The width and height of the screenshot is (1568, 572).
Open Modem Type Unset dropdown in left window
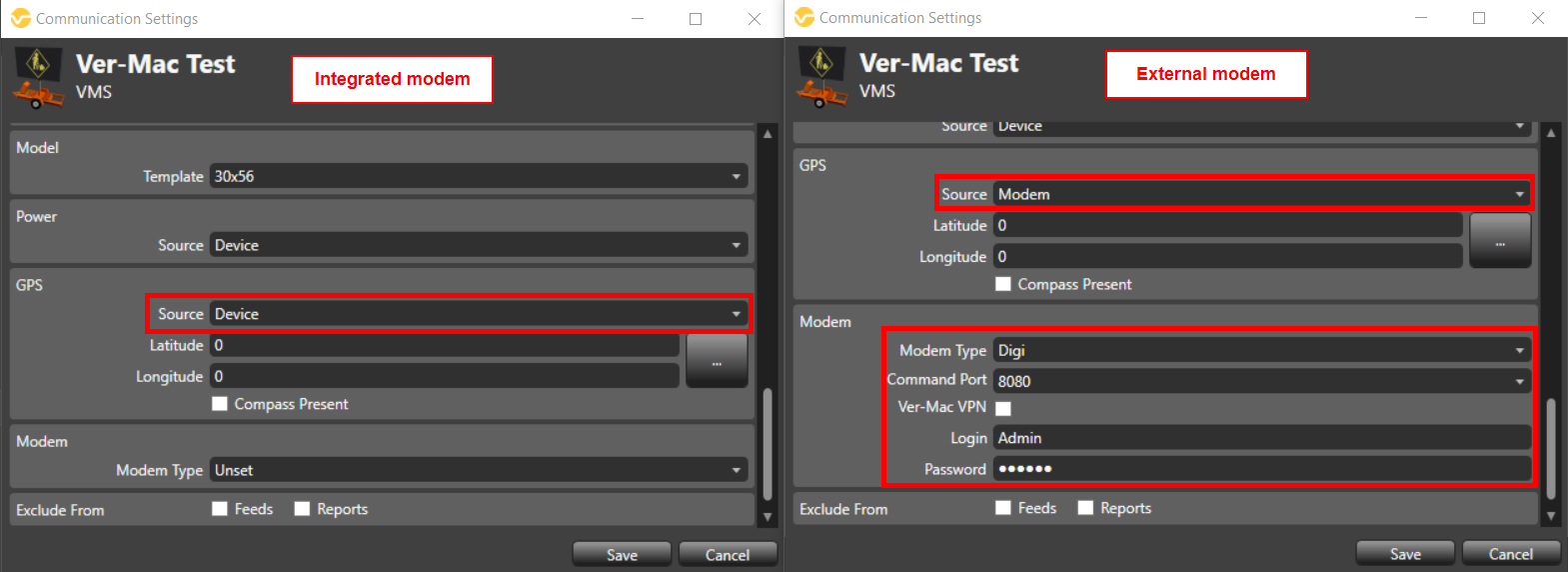[479, 470]
